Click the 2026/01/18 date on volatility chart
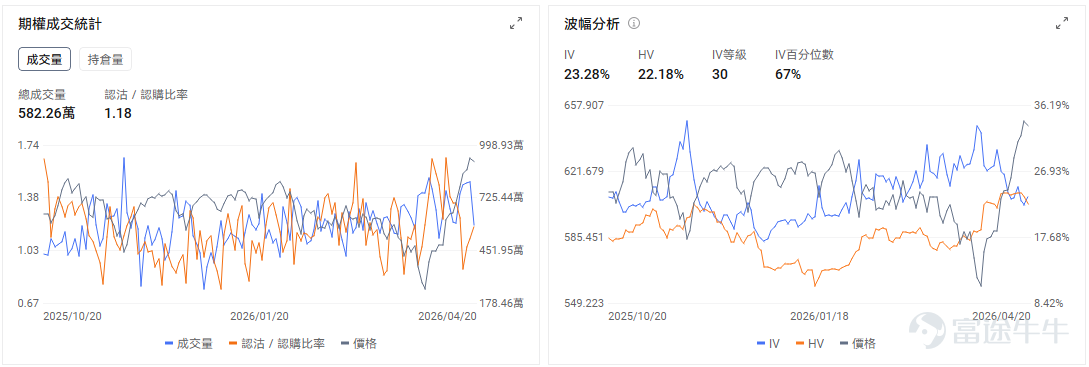The height and width of the screenshot is (367, 1089). pos(820,316)
